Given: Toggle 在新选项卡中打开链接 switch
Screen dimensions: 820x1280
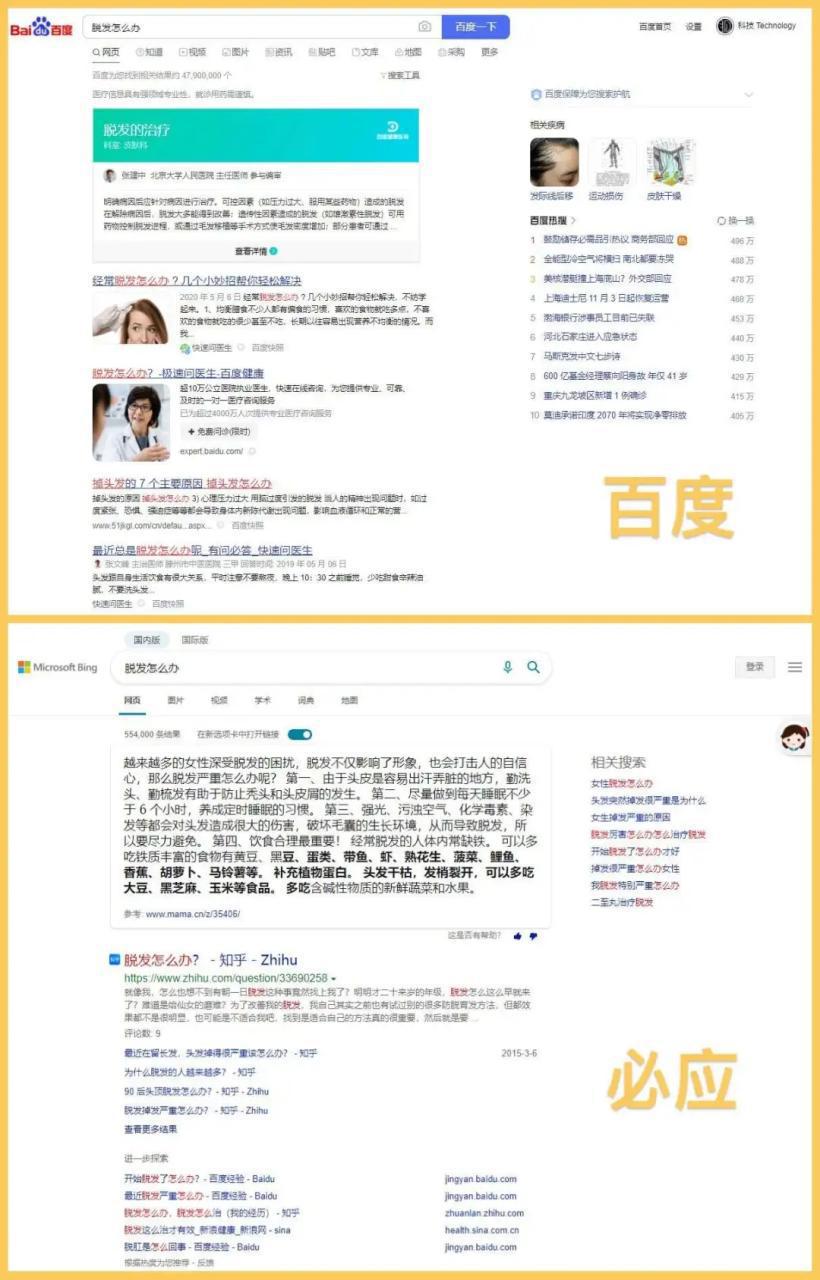Looking at the screenshot, I should click(x=300, y=734).
